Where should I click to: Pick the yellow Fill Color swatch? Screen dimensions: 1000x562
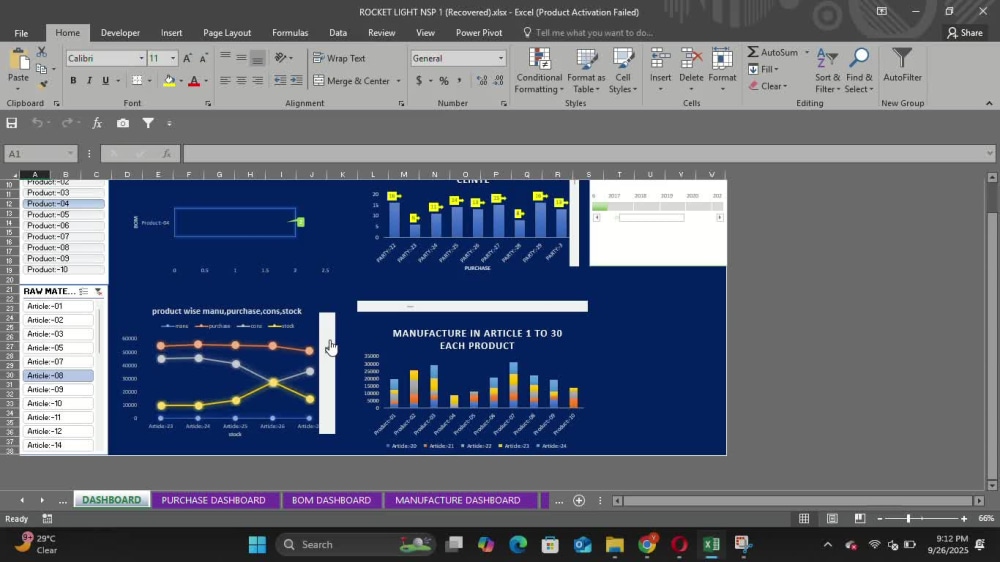pos(169,81)
